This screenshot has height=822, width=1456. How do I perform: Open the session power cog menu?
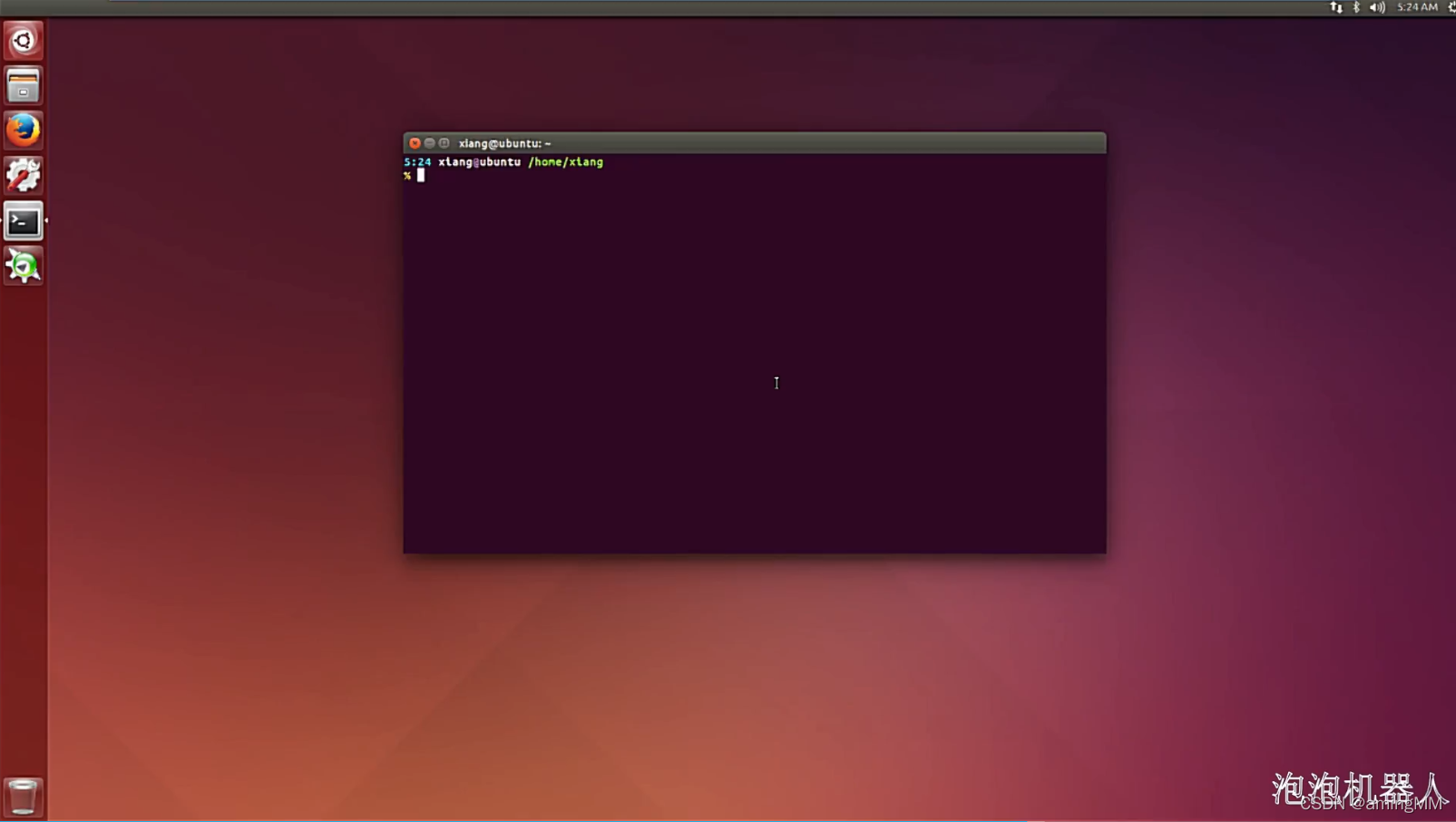(x=1451, y=7)
